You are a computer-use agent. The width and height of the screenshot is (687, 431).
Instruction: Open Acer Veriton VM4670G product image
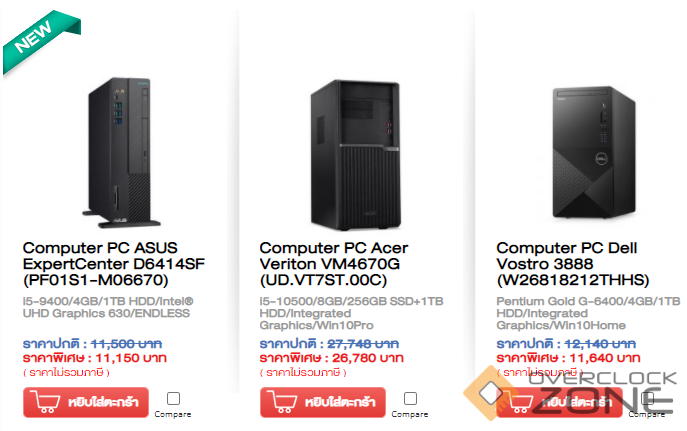pyautogui.click(x=356, y=155)
